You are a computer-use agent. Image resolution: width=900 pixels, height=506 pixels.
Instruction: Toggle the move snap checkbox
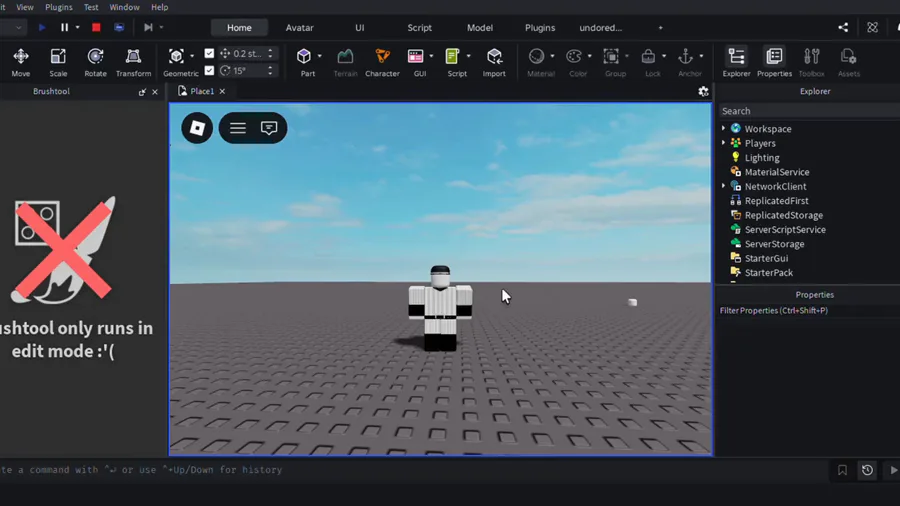tap(209, 53)
